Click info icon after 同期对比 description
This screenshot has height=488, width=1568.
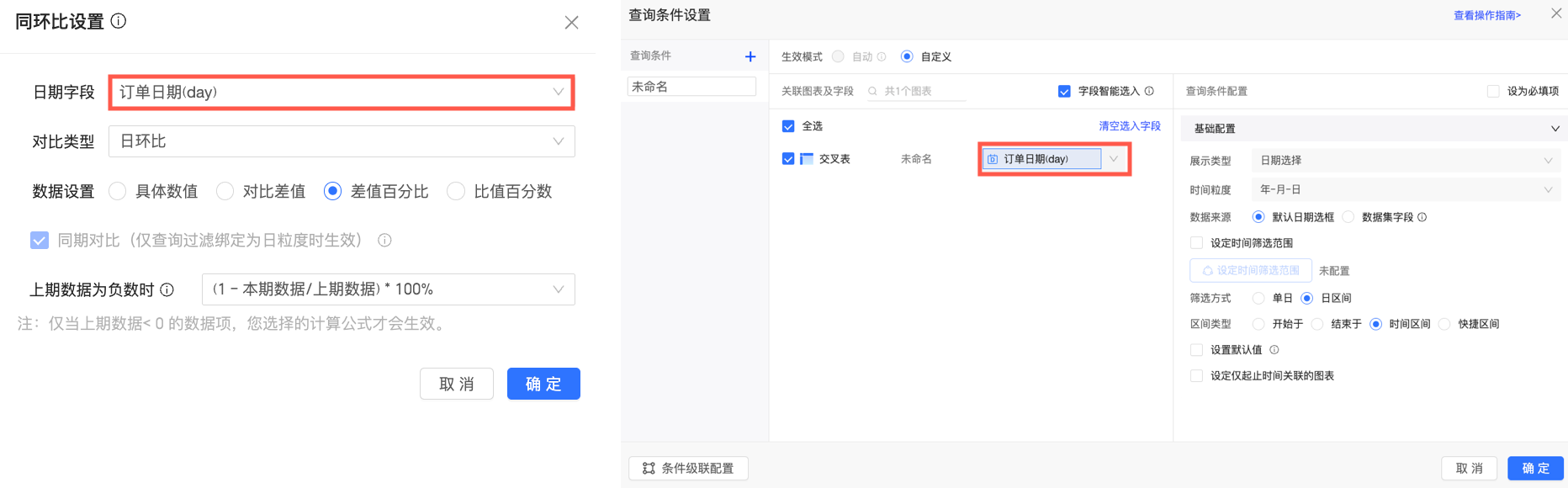384,241
